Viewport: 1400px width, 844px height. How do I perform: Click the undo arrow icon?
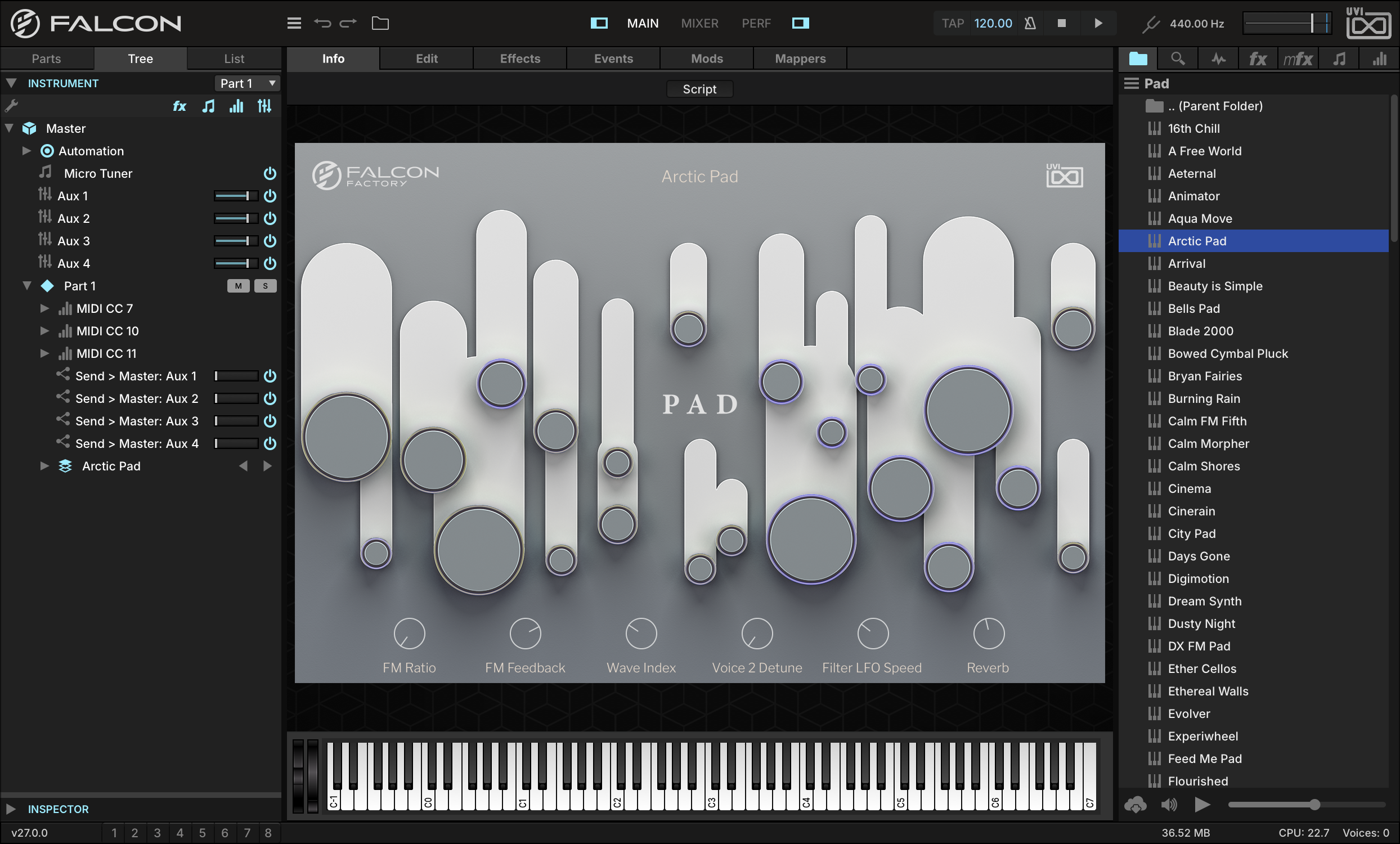pos(322,23)
